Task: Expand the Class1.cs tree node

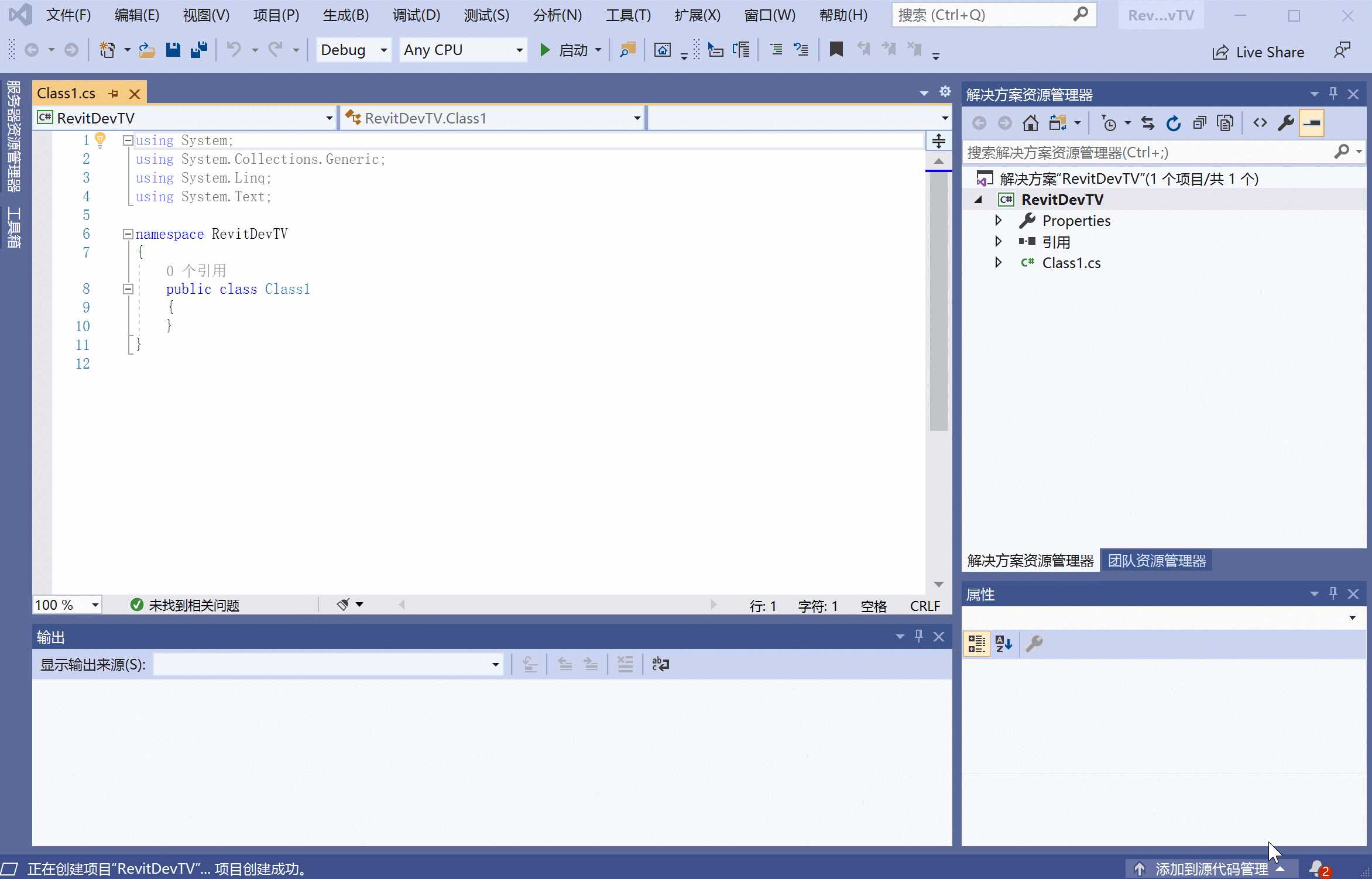Action: (999, 262)
